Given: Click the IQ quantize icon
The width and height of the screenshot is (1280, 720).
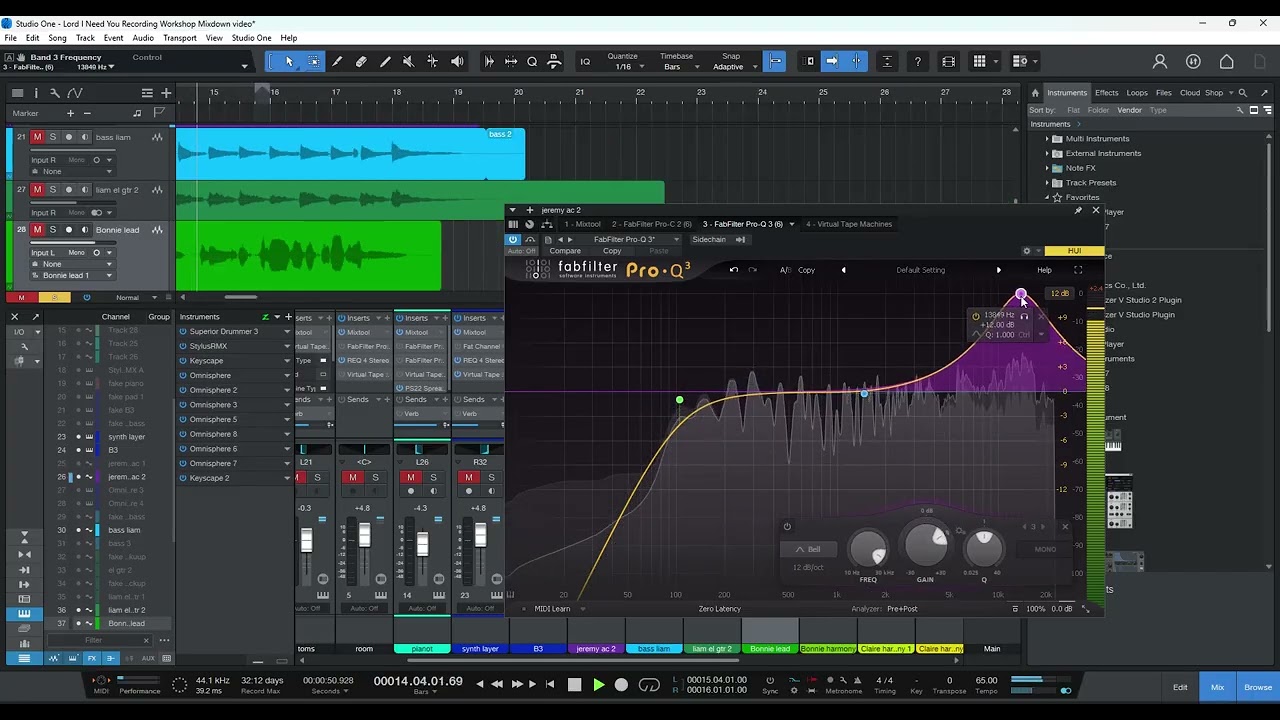Looking at the screenshot, I should tap(585, 61).
